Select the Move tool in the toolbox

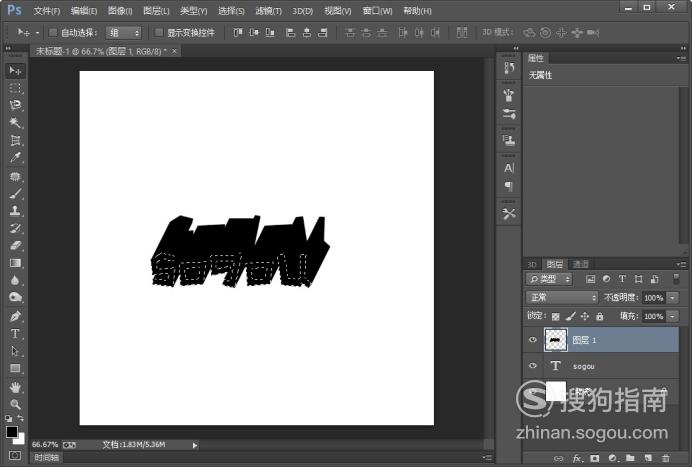coord(15,71)
